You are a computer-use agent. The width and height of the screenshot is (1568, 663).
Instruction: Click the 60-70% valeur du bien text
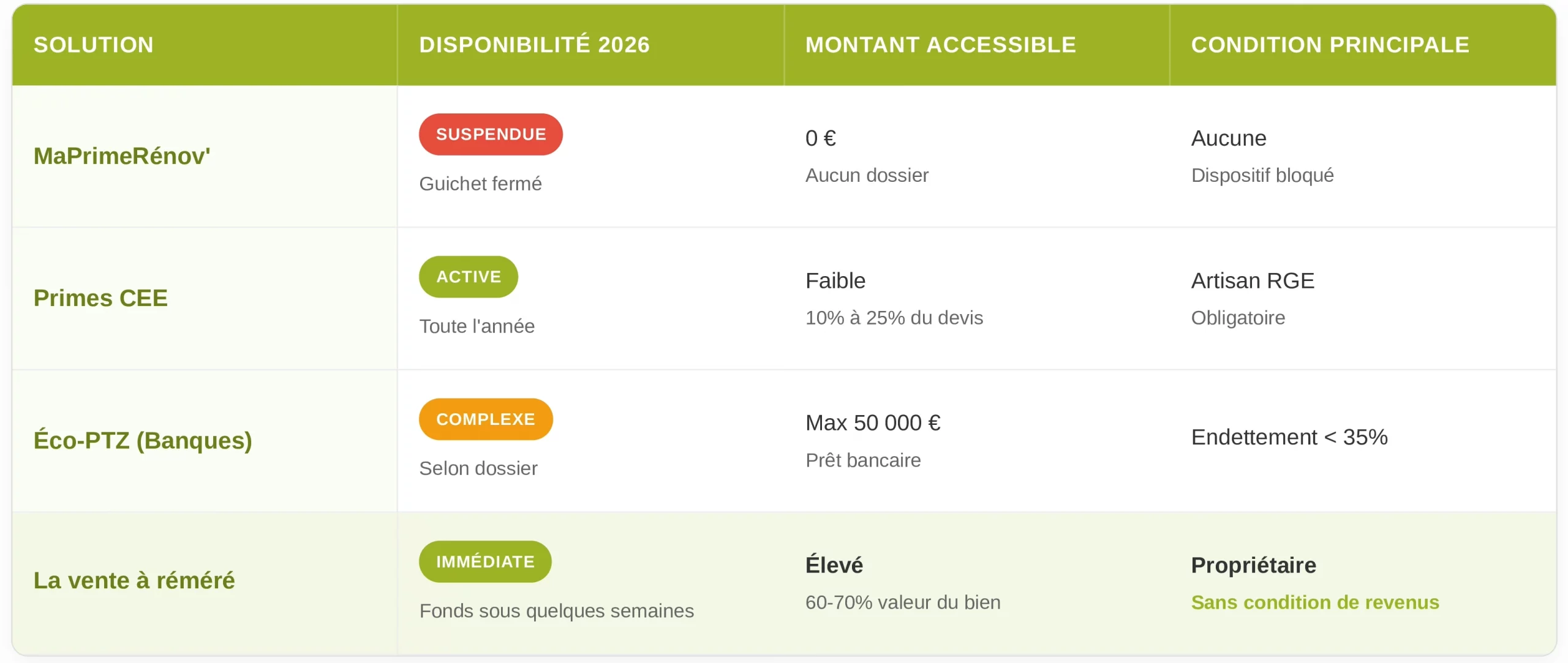(x=902, y=602)
